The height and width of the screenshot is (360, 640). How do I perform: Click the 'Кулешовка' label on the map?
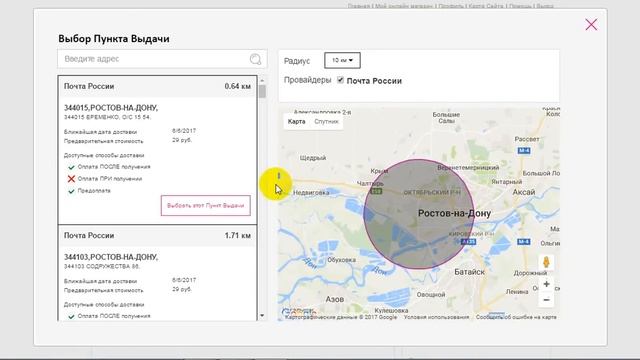coord(391,311)
